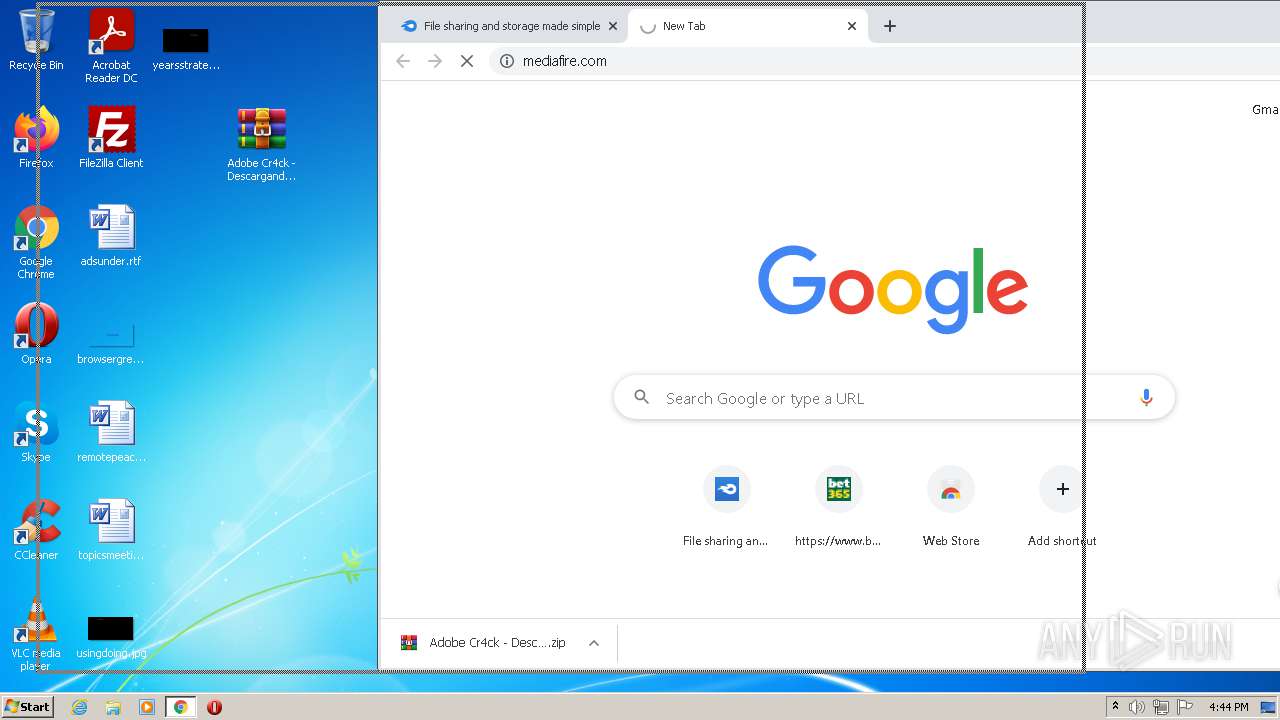The height and width of the screenshot is (720, 1280).
Task: Go forward in Chrome history
Action: coord(435,61)
